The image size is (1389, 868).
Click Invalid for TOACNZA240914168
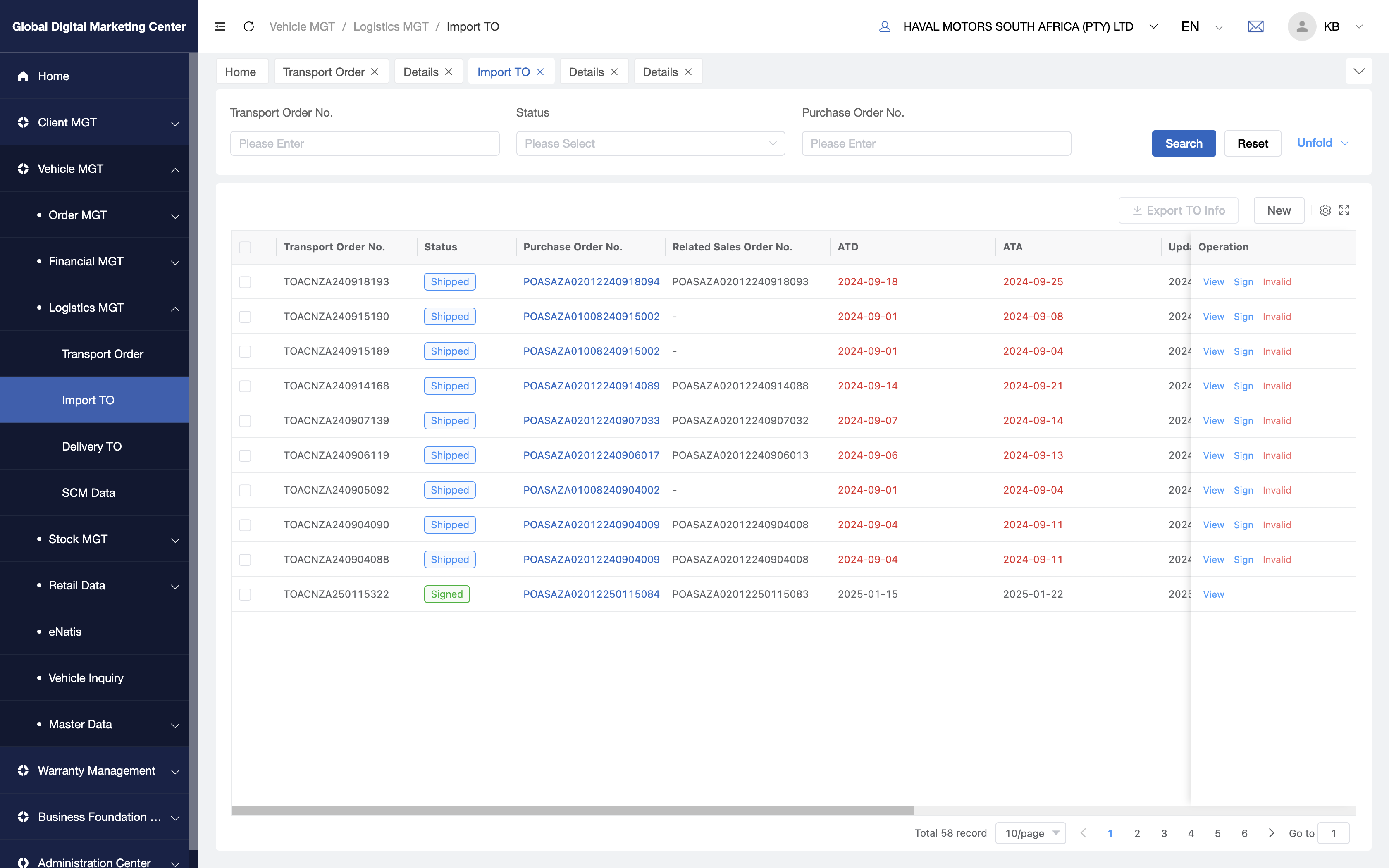click(1277, 386)
